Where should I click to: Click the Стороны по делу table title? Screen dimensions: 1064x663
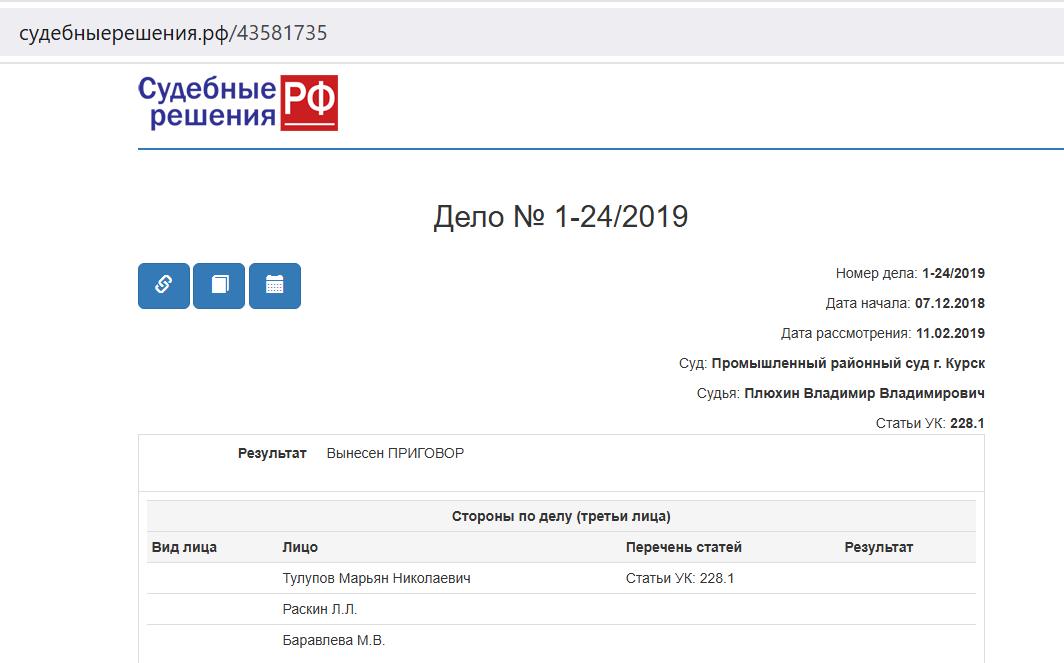tap(561, 516)
